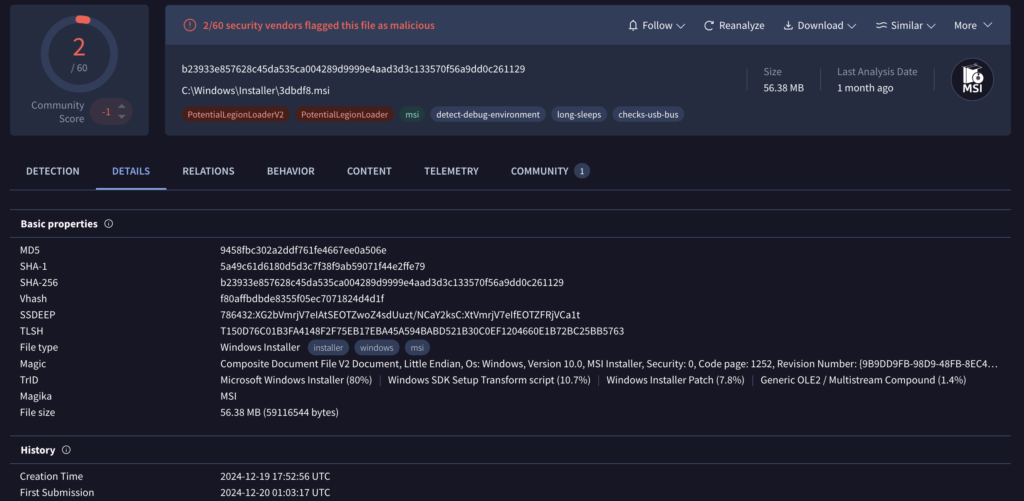This screenshot has height=501, width=1024.
Task: Click the History section heading
Action: [38, 450]
